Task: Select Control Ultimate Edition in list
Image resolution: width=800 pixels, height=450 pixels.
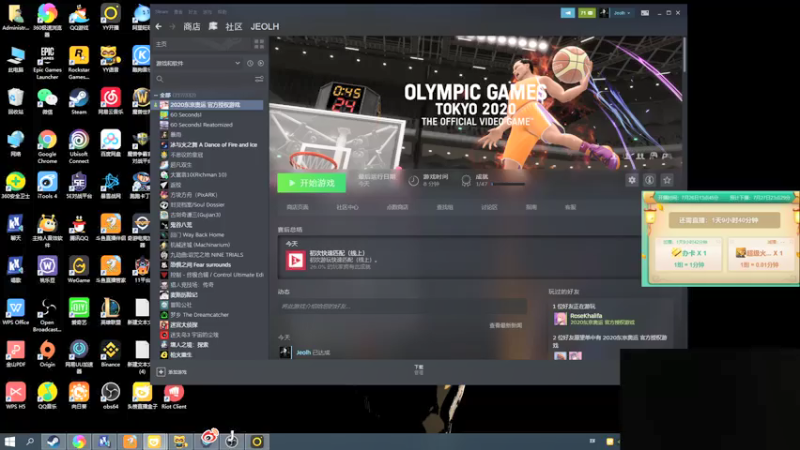Action: point(216,274)
